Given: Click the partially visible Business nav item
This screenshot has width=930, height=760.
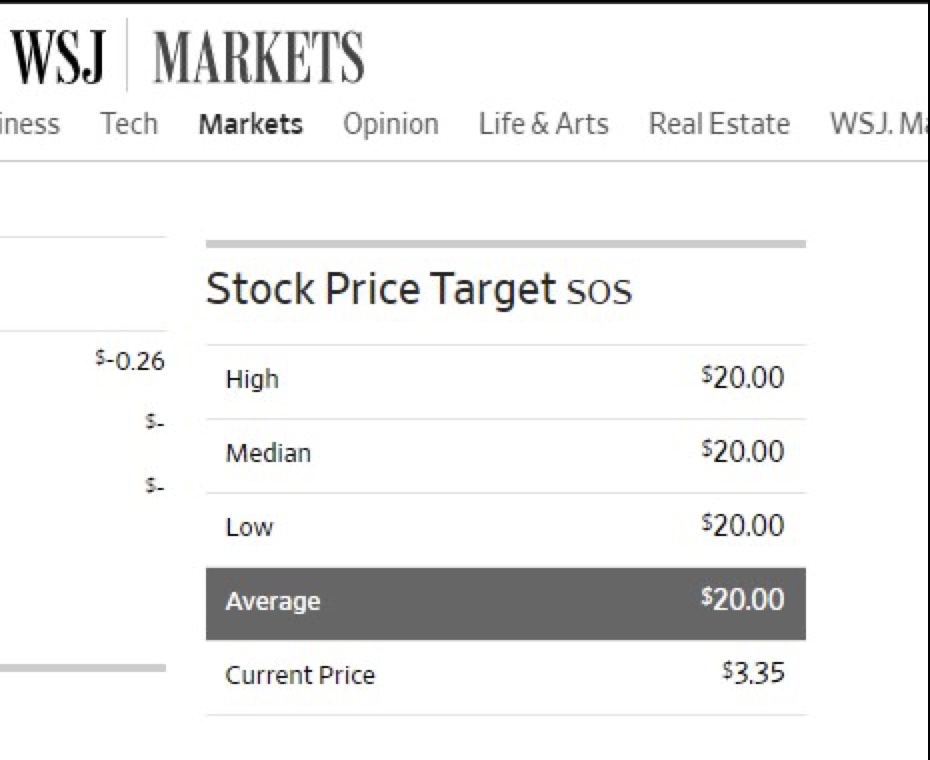Looking at the screenshot, I should [30, 125].
